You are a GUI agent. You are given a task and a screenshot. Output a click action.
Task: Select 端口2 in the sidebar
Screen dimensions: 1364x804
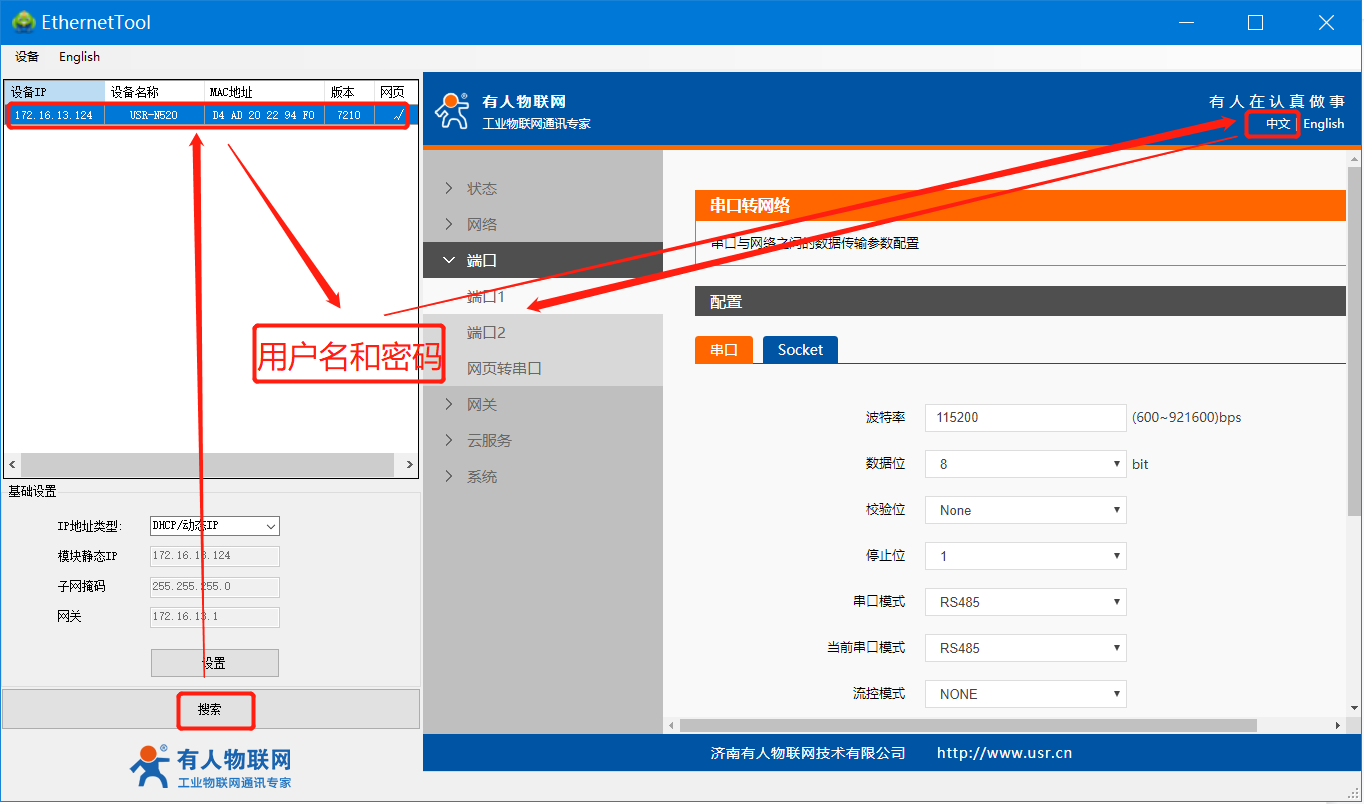click(x=486, y=333)
